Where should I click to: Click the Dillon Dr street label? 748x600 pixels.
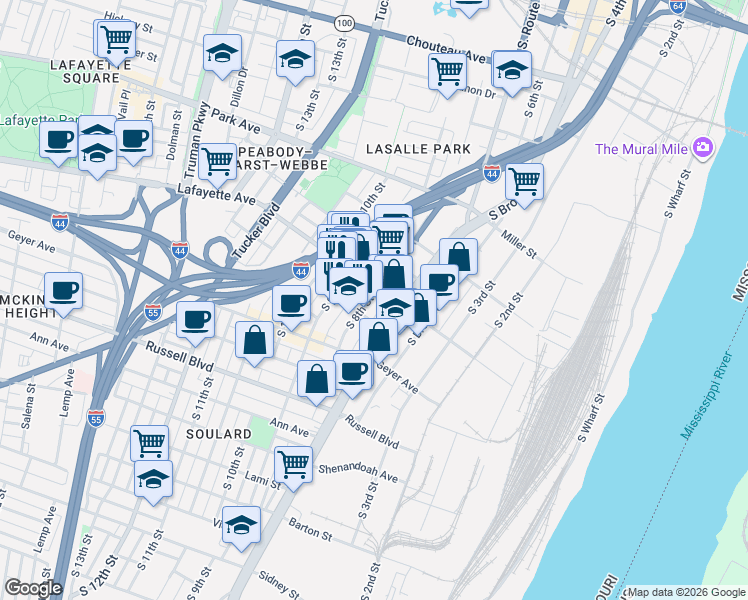pos(239,86)
